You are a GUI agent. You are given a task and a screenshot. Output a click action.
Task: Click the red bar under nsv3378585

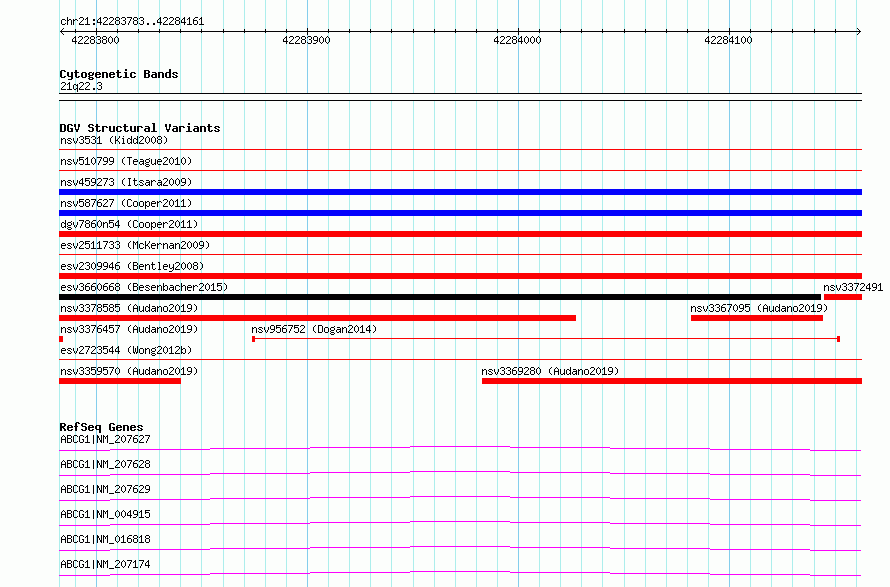(317, 318)
